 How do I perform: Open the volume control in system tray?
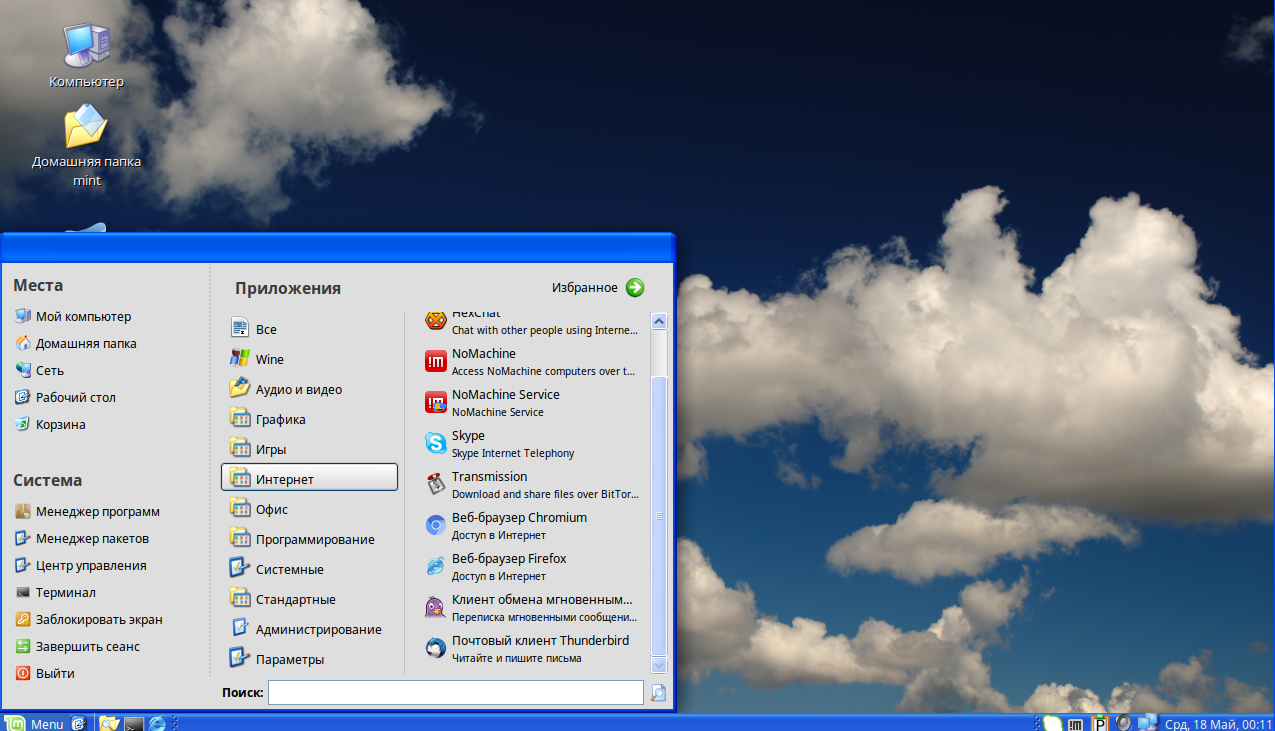point(1123,723)
